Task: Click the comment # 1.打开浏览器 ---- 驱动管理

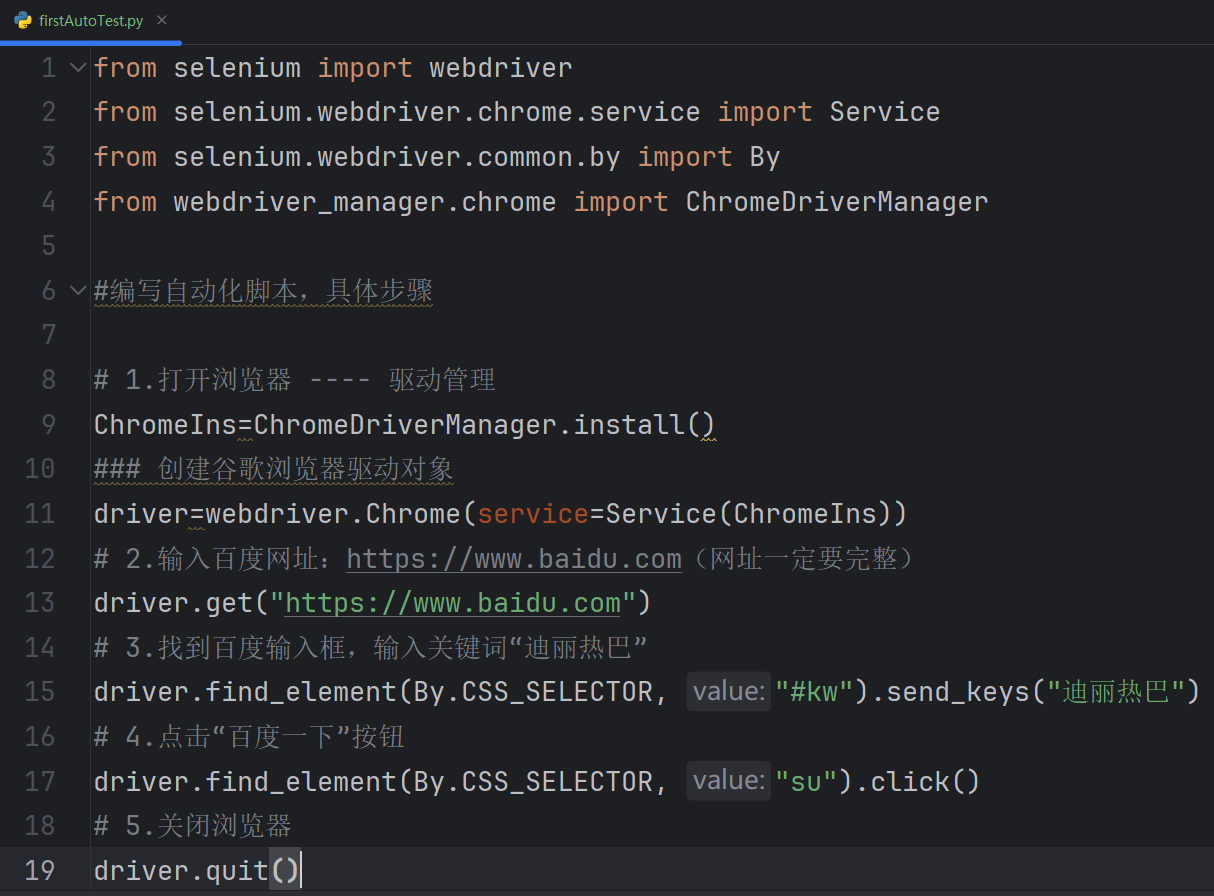Action: point(295,380)
